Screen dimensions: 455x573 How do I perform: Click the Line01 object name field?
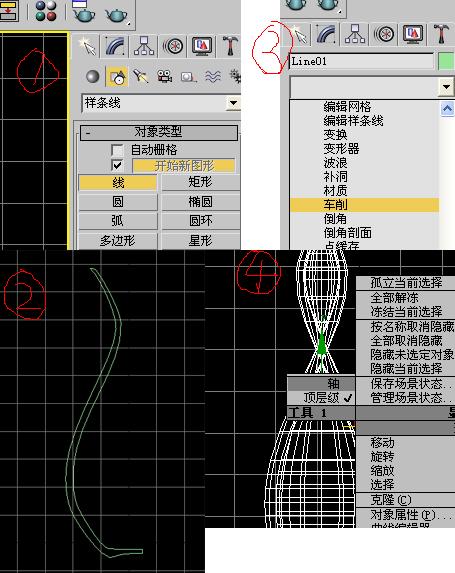pos(362,61)
